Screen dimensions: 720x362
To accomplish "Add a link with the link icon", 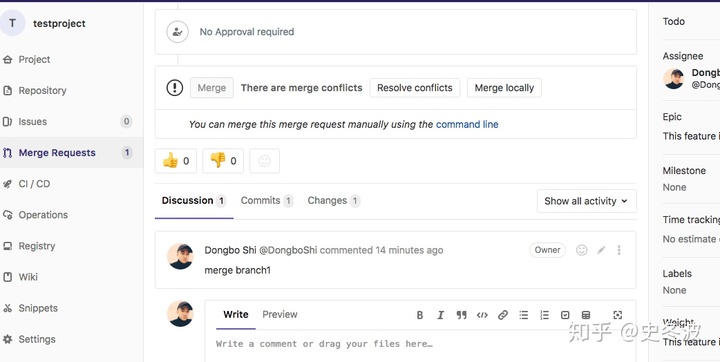I will [x=503, y=315].
